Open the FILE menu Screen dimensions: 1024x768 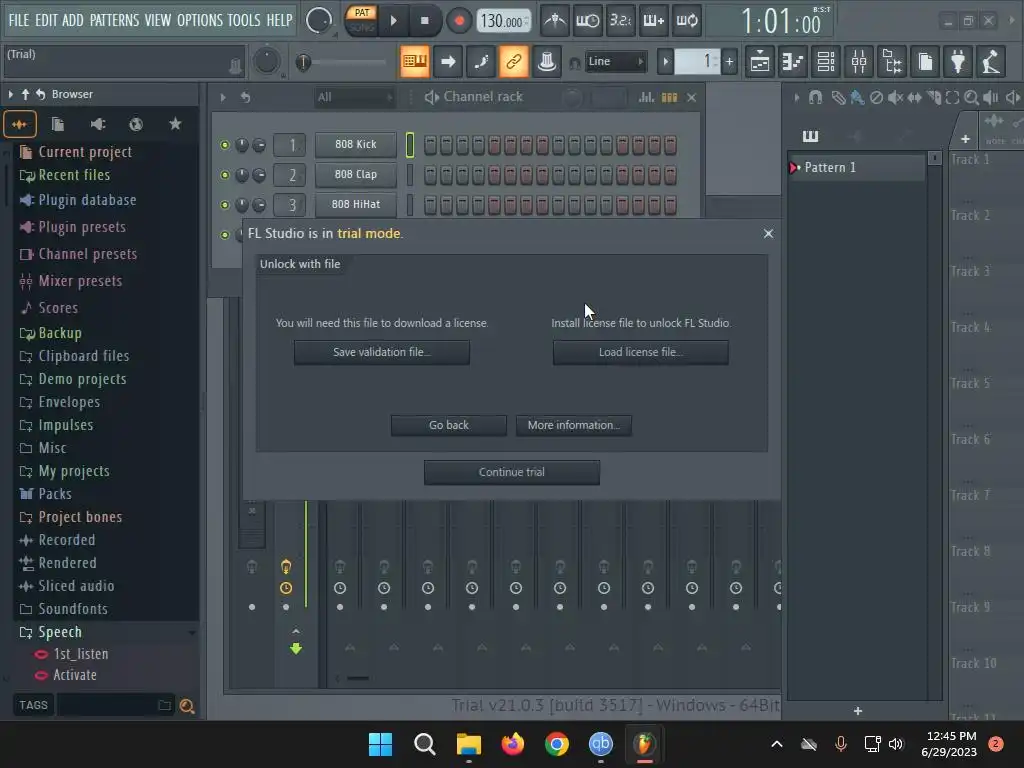coord(19,20)
